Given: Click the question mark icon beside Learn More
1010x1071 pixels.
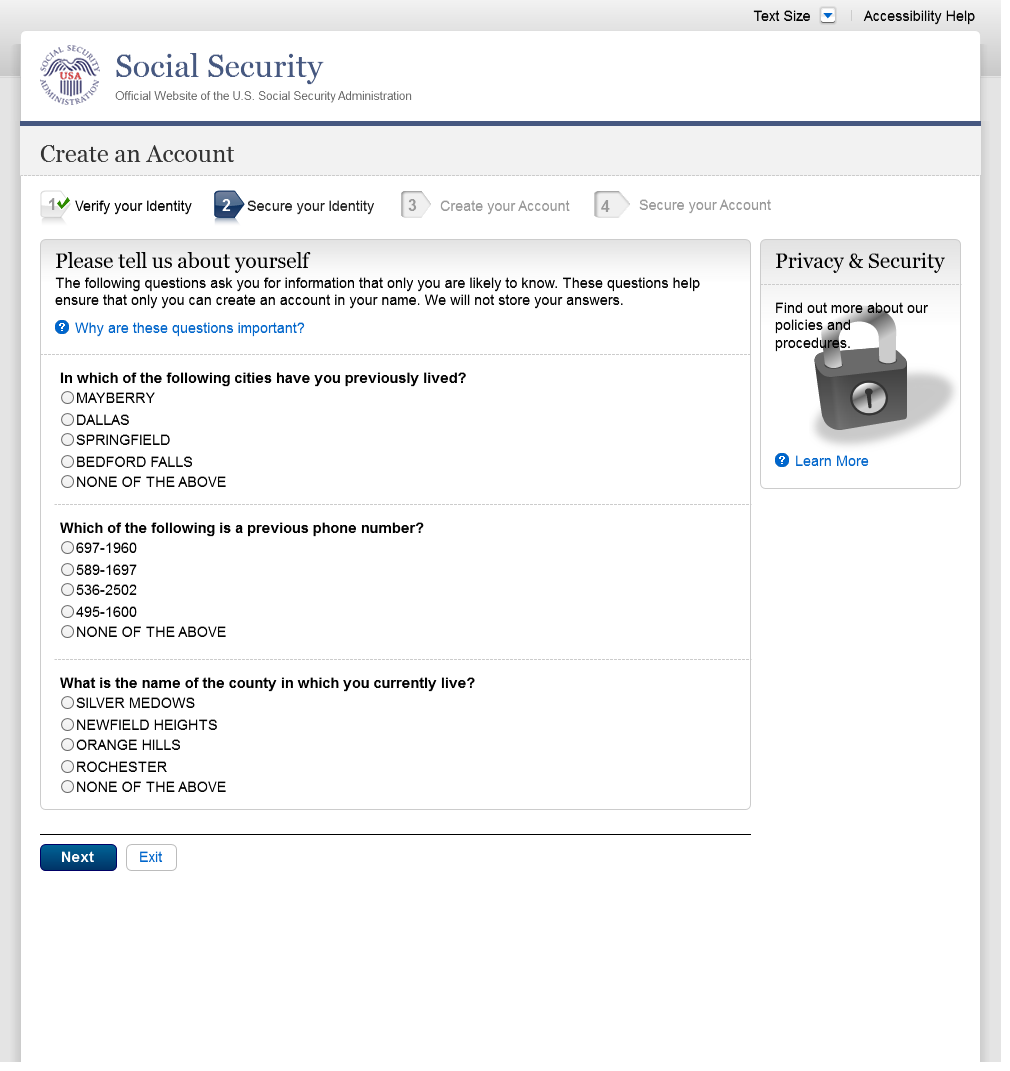Looking at the screenshot, I should [x=782, y=460].
